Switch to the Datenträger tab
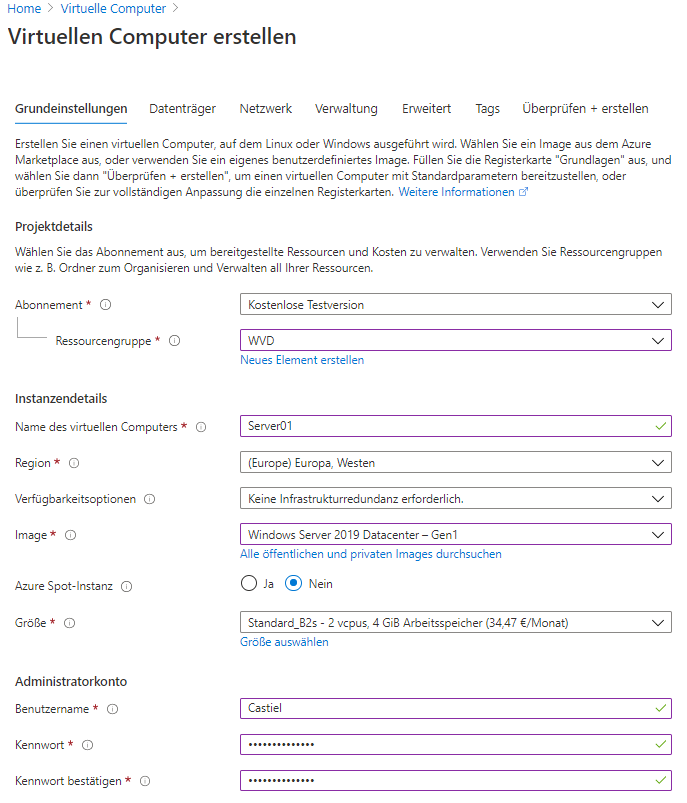This screenshot has height=803, width=687. [x=183, y=108]
